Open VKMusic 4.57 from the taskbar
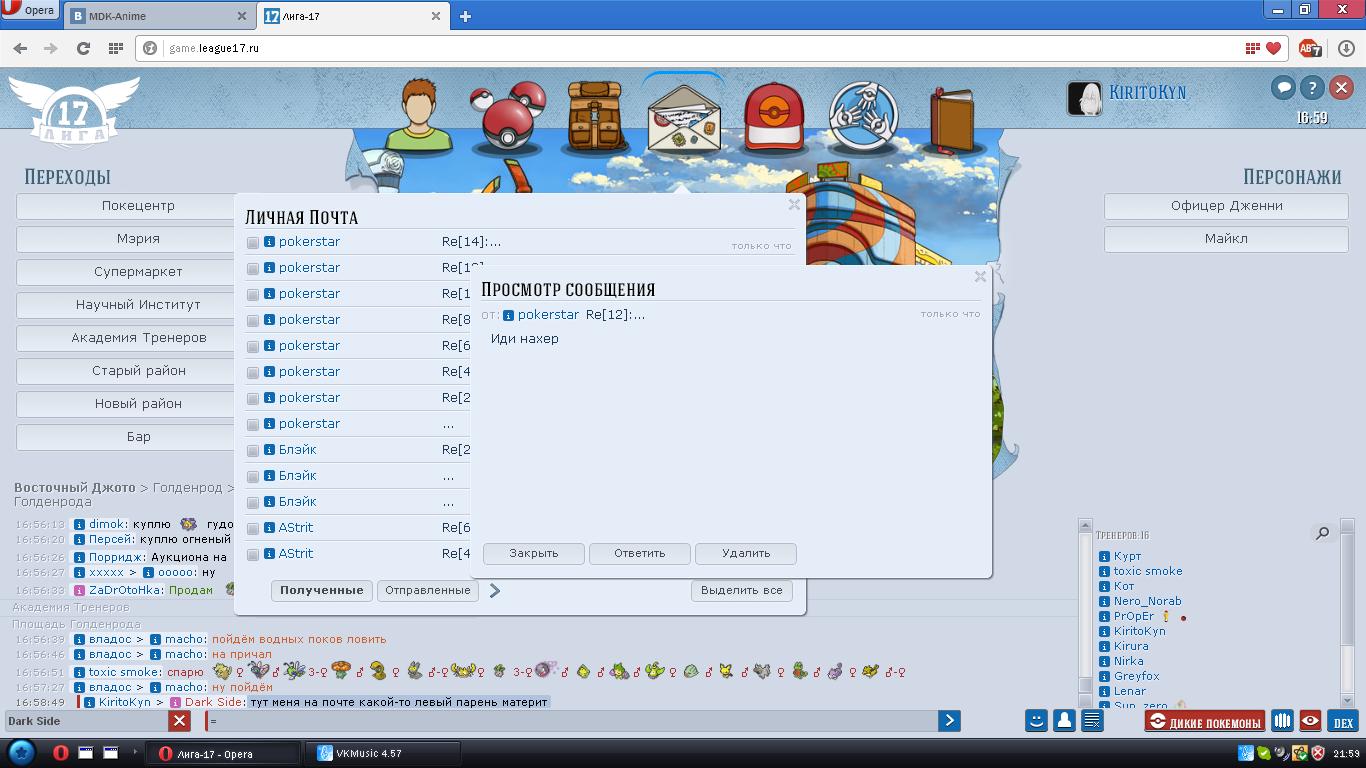The height and width of the screenshot is (768, 1366). point(383,754)
